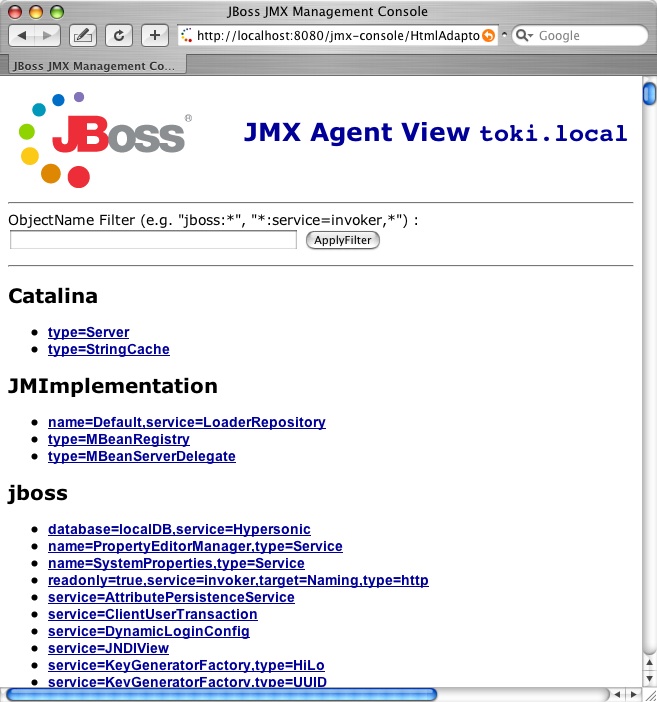
Task: Click the green zoom window button
Action: click(57, 12)
